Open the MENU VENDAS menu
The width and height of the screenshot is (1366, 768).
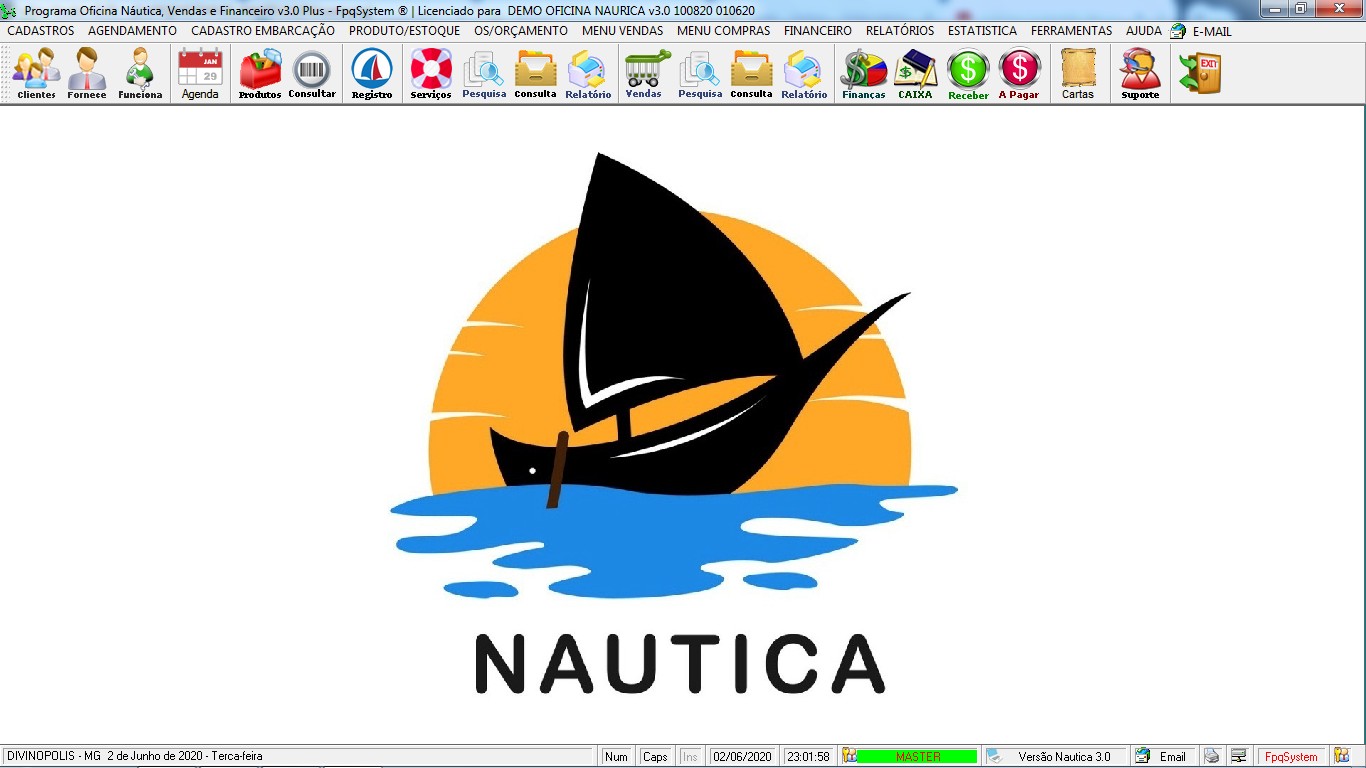[623, 31]
